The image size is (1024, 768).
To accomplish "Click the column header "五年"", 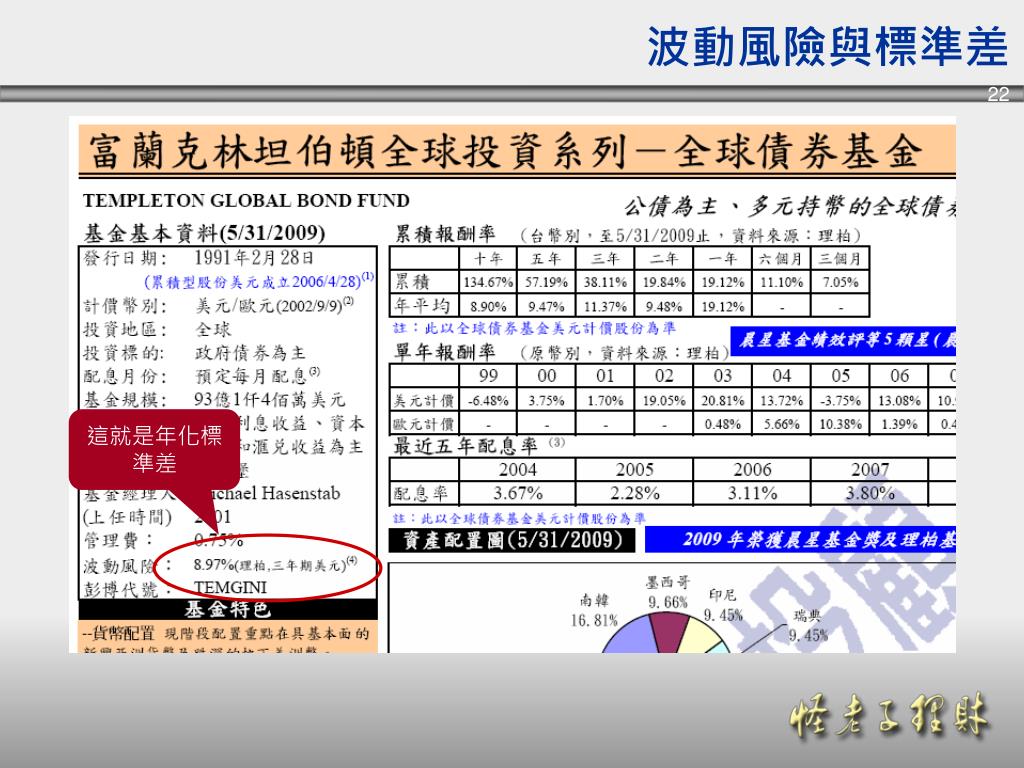I will [546, 259].
